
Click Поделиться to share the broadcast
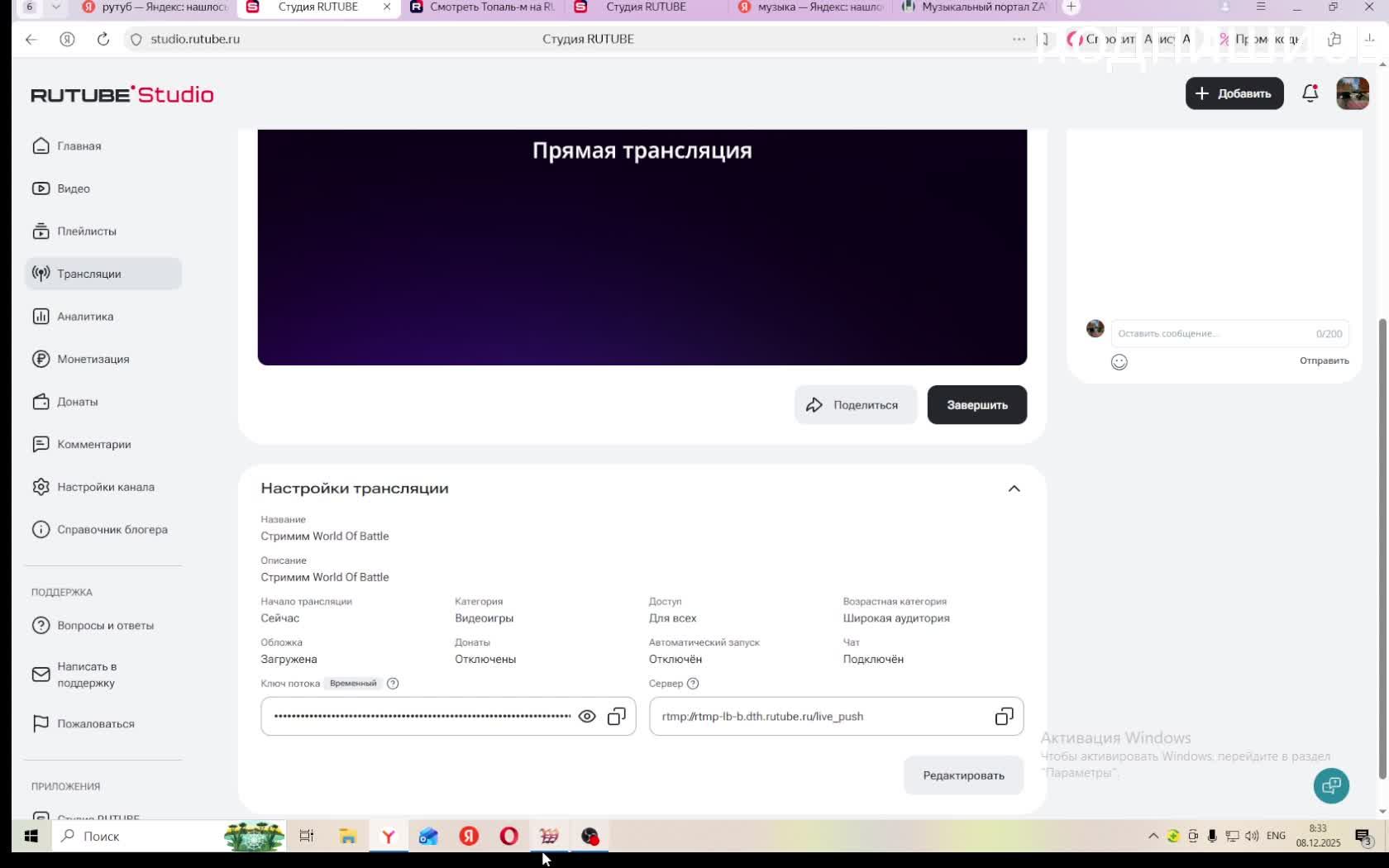tap(855, 405)
